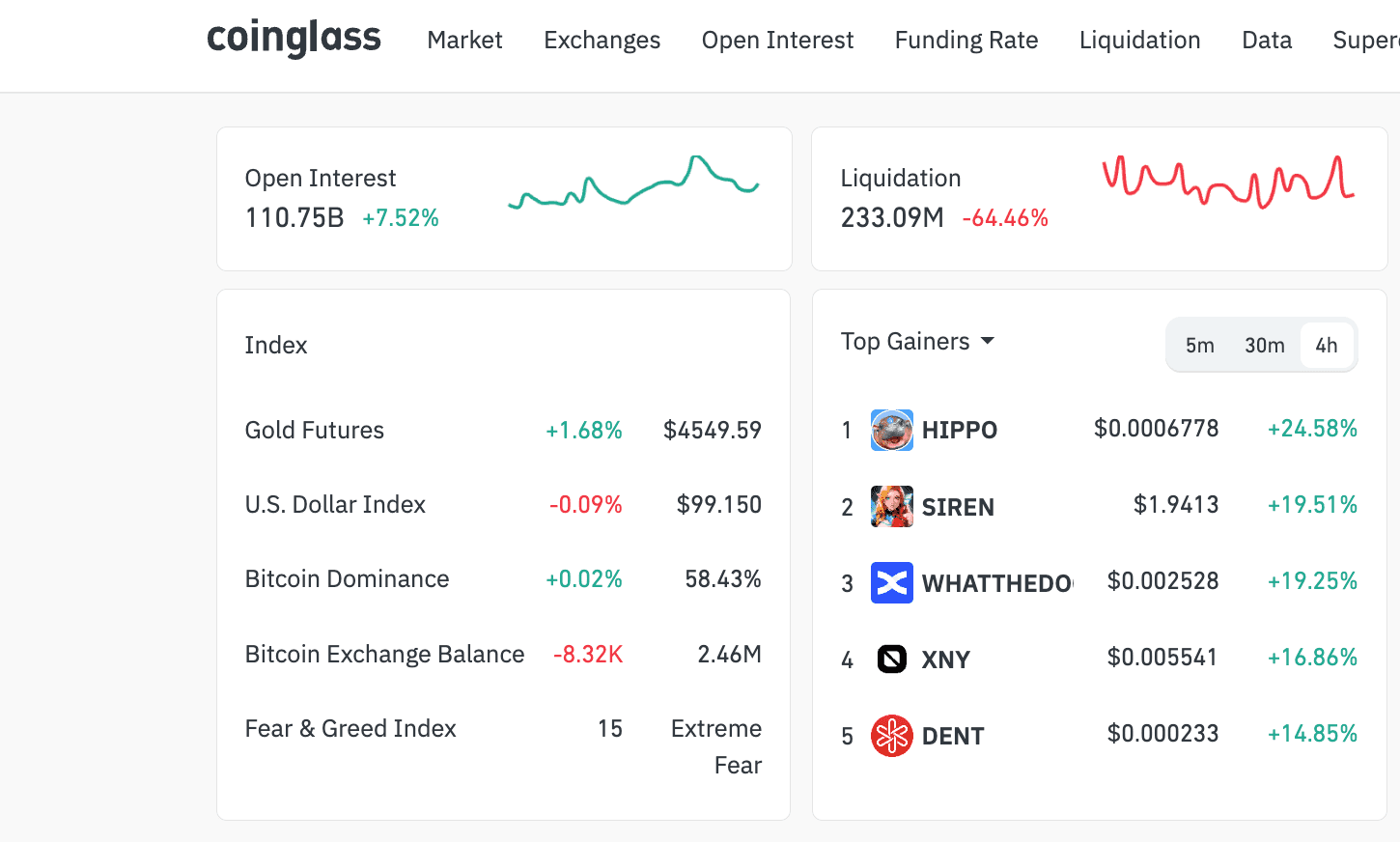The height and width of the screenshot is (842, 1400).
Task: Click the Bitcoin Dominance row
Action: pos(347,579)
